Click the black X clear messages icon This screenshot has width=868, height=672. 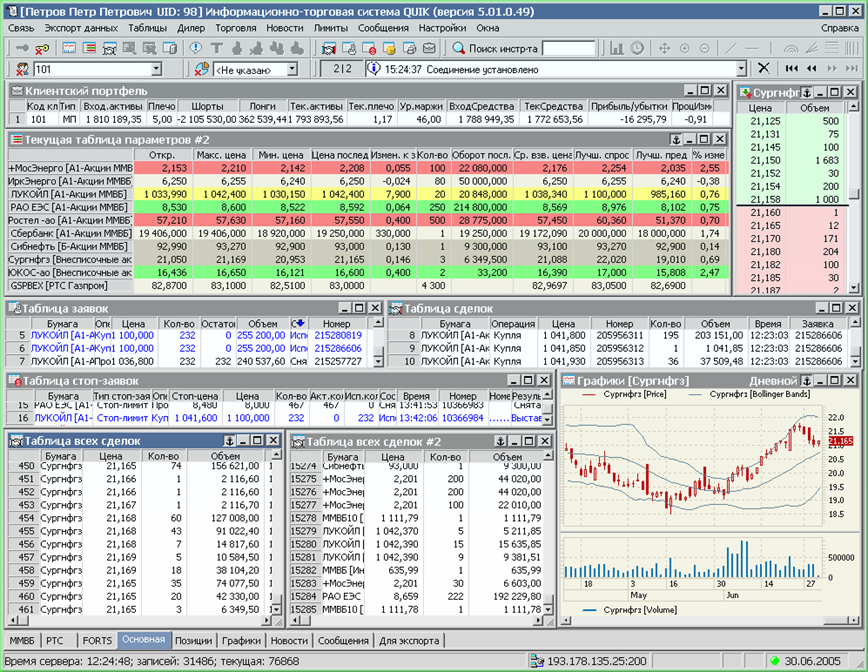(763, 69)
